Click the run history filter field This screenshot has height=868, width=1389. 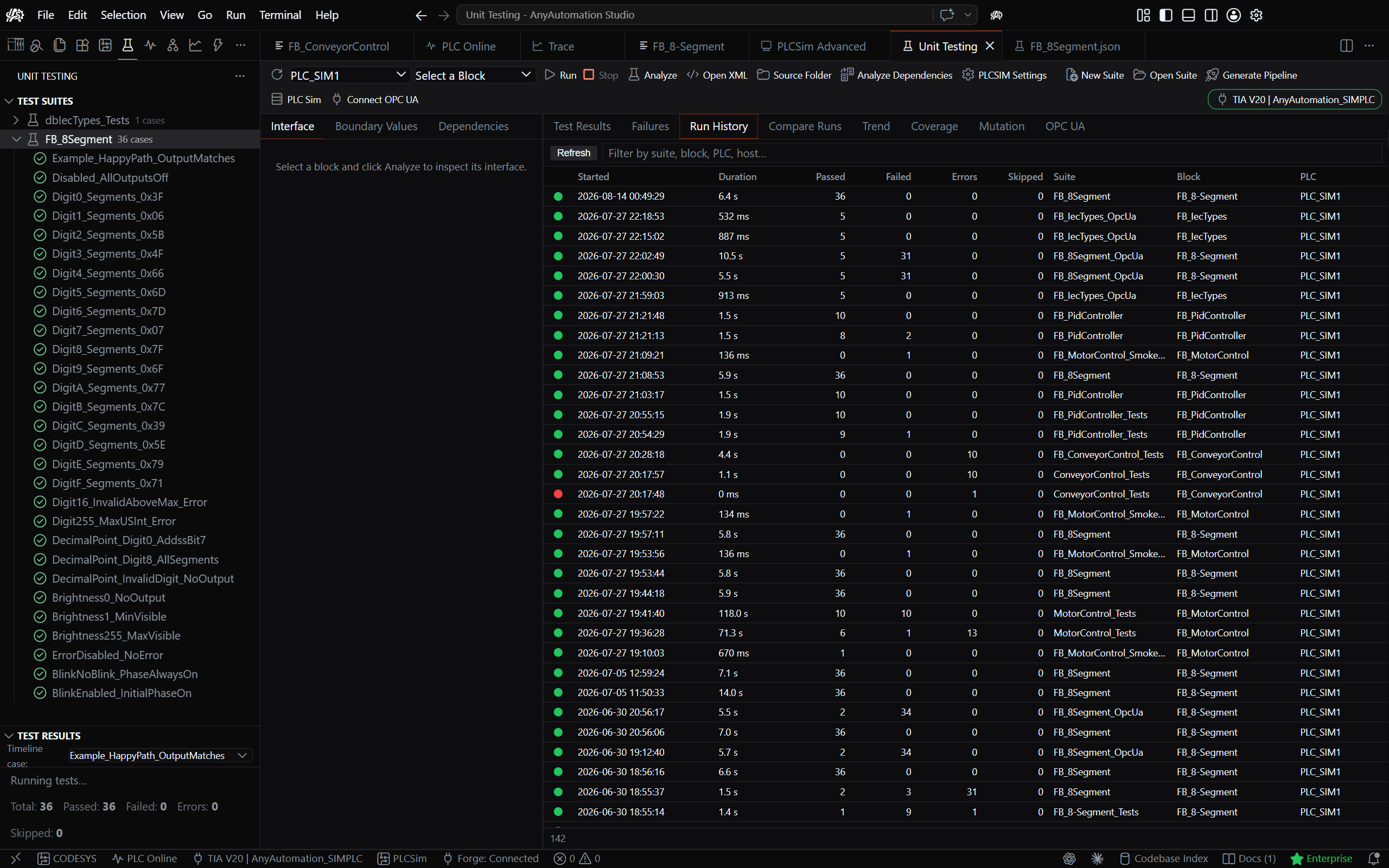(991, 154)
